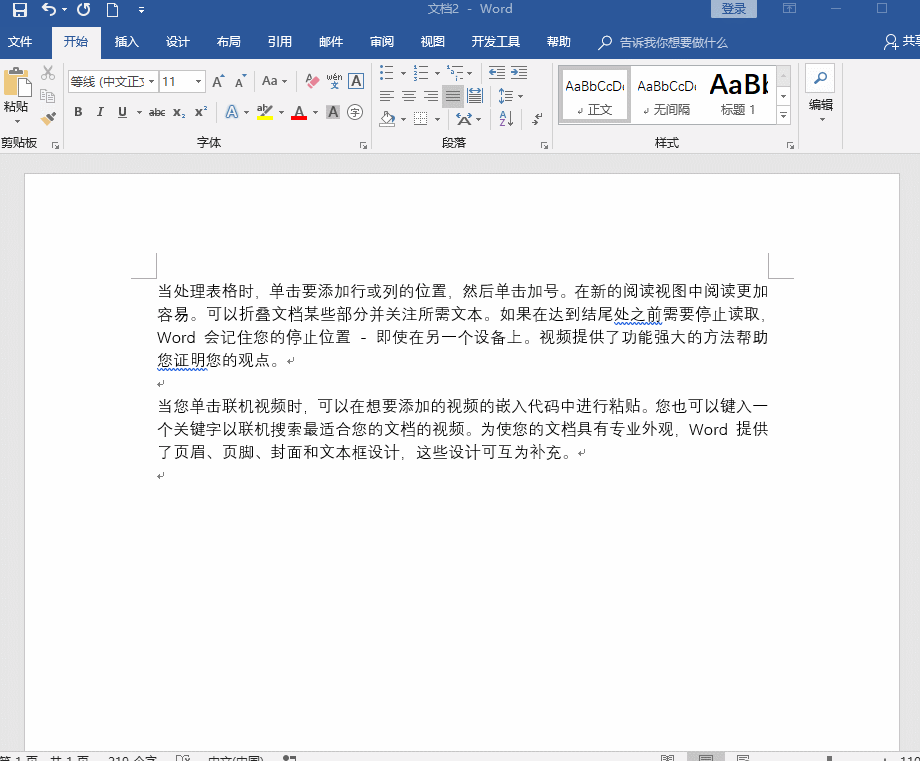Switch to the 插入 tab
The image size is (920, 761).
(127, 42)
